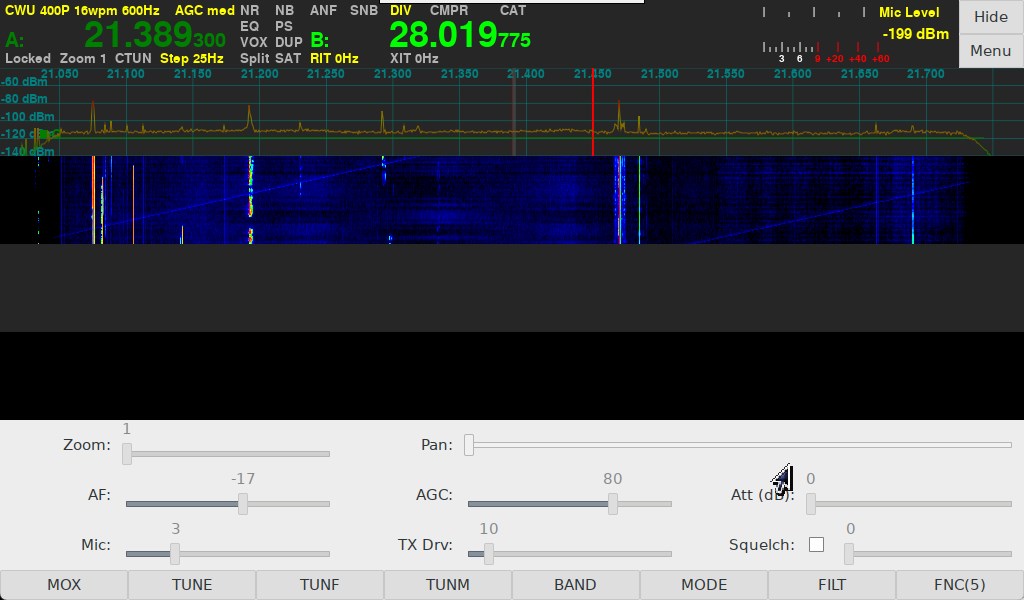
Task: Click the 21.200 signal peak in panadapter
Action: [x=249, y=118]
